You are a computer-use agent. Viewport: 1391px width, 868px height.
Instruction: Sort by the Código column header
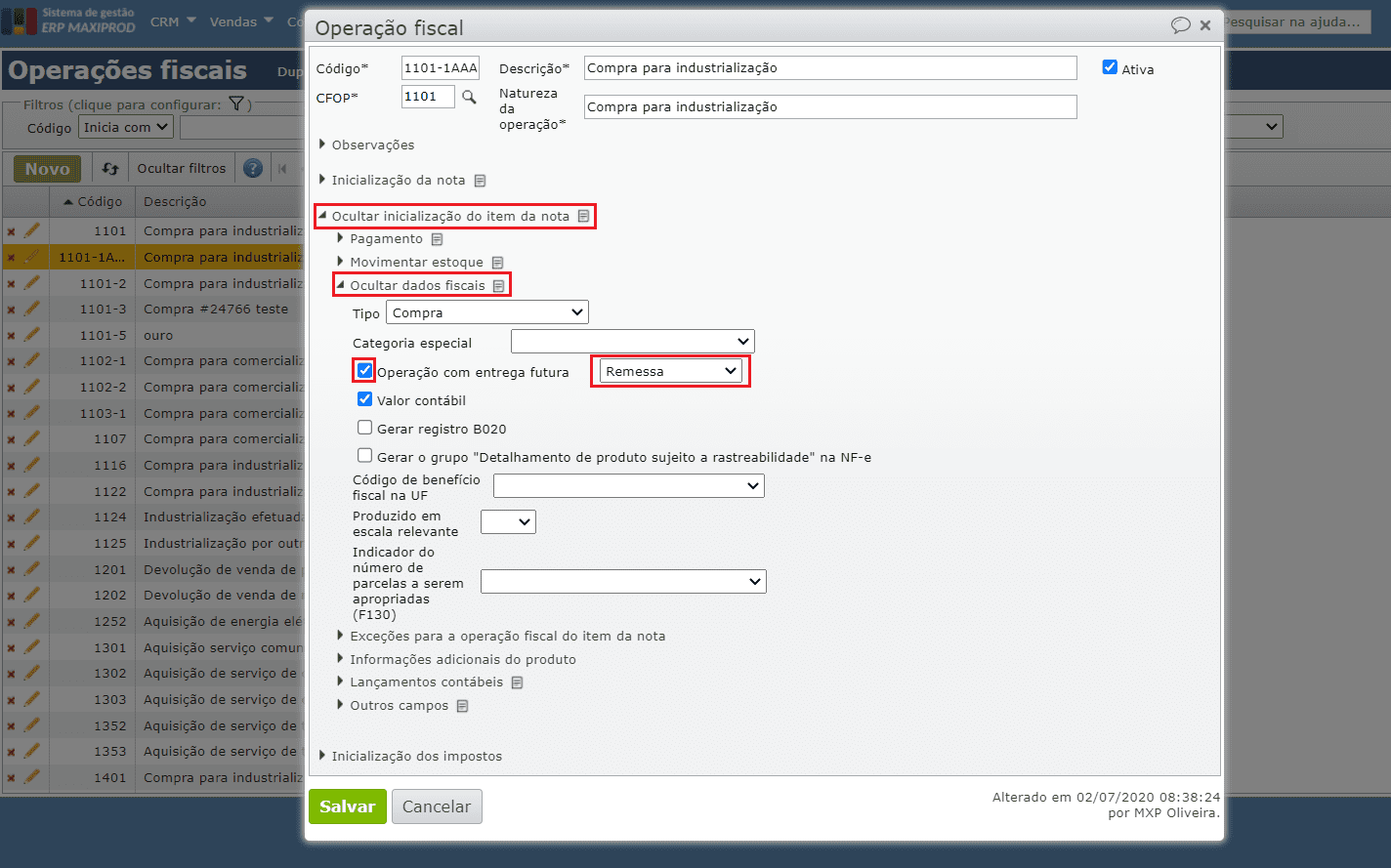point(93,201)
